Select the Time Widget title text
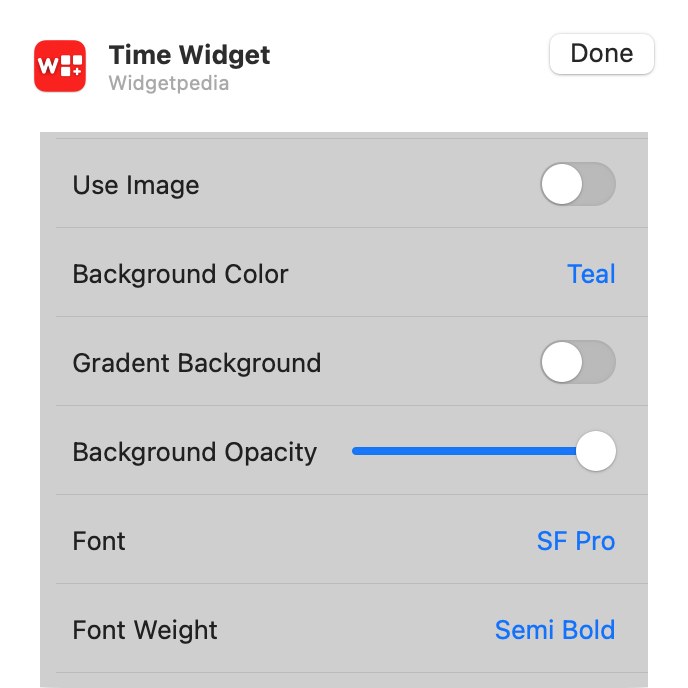 coord(189,55)
